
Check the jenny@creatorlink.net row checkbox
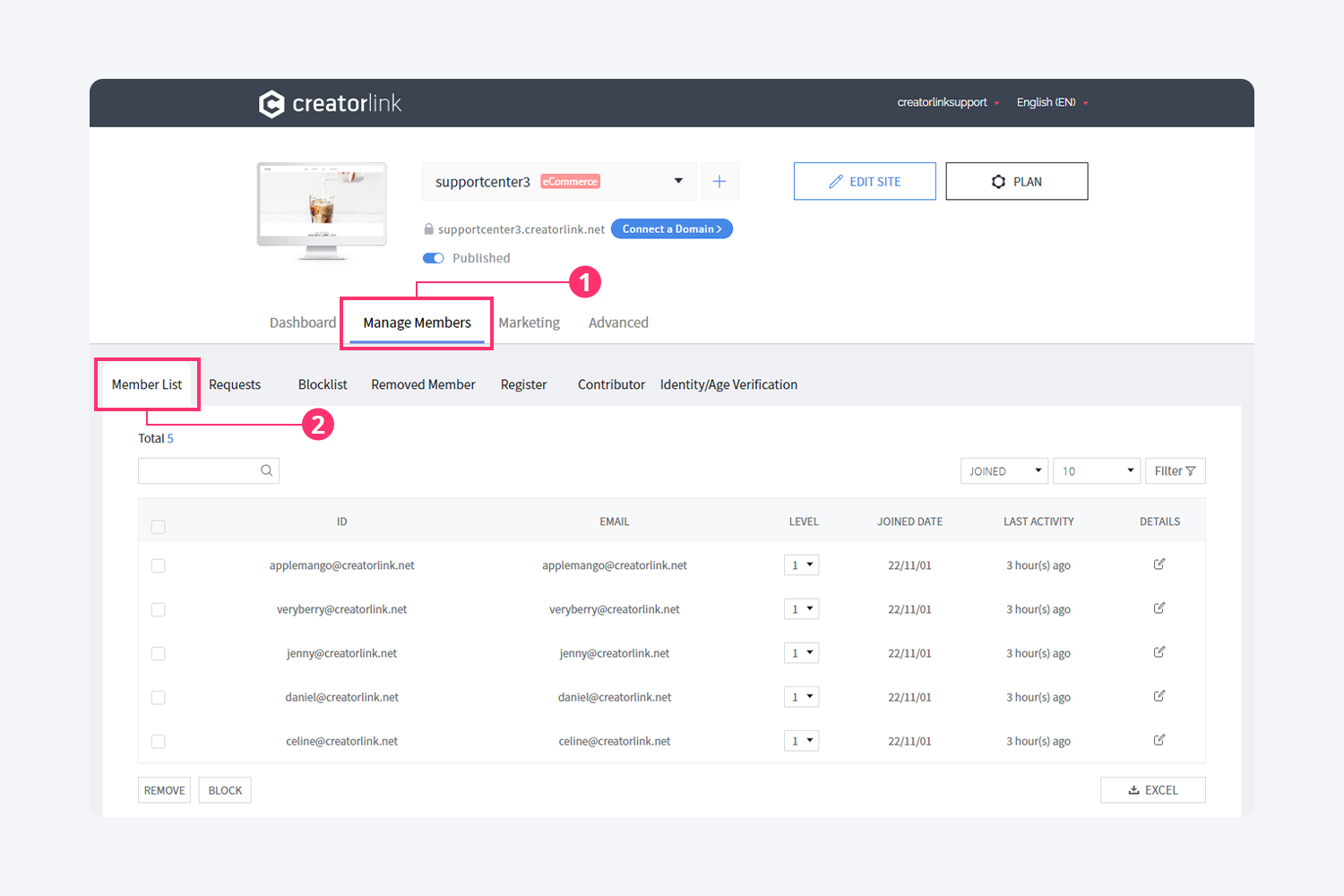(159, 653)
